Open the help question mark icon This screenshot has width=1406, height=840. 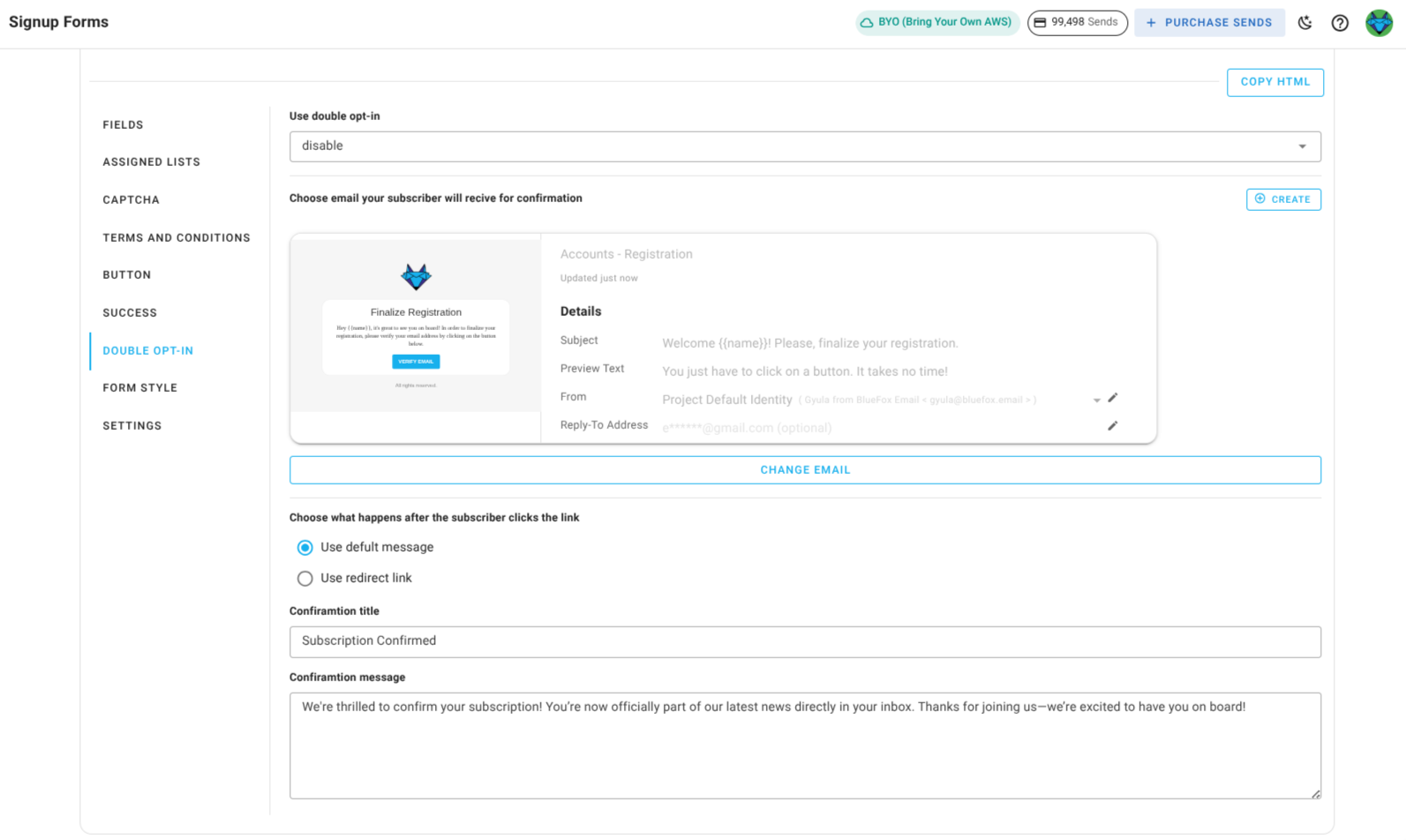point(1340,23)
